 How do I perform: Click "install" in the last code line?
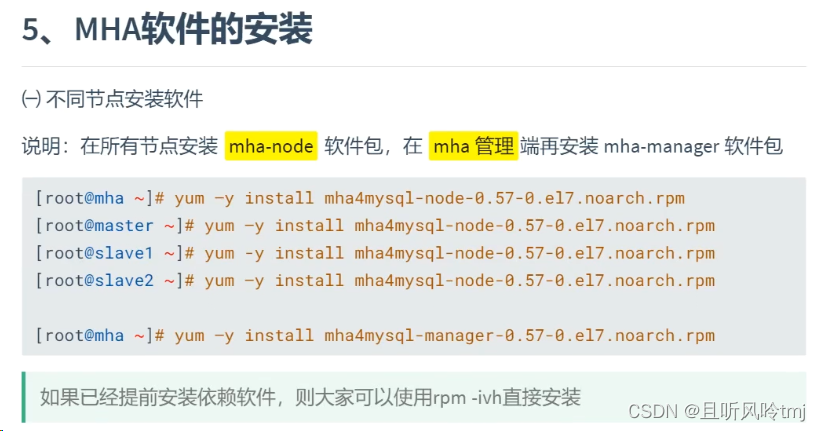point(275,335)
